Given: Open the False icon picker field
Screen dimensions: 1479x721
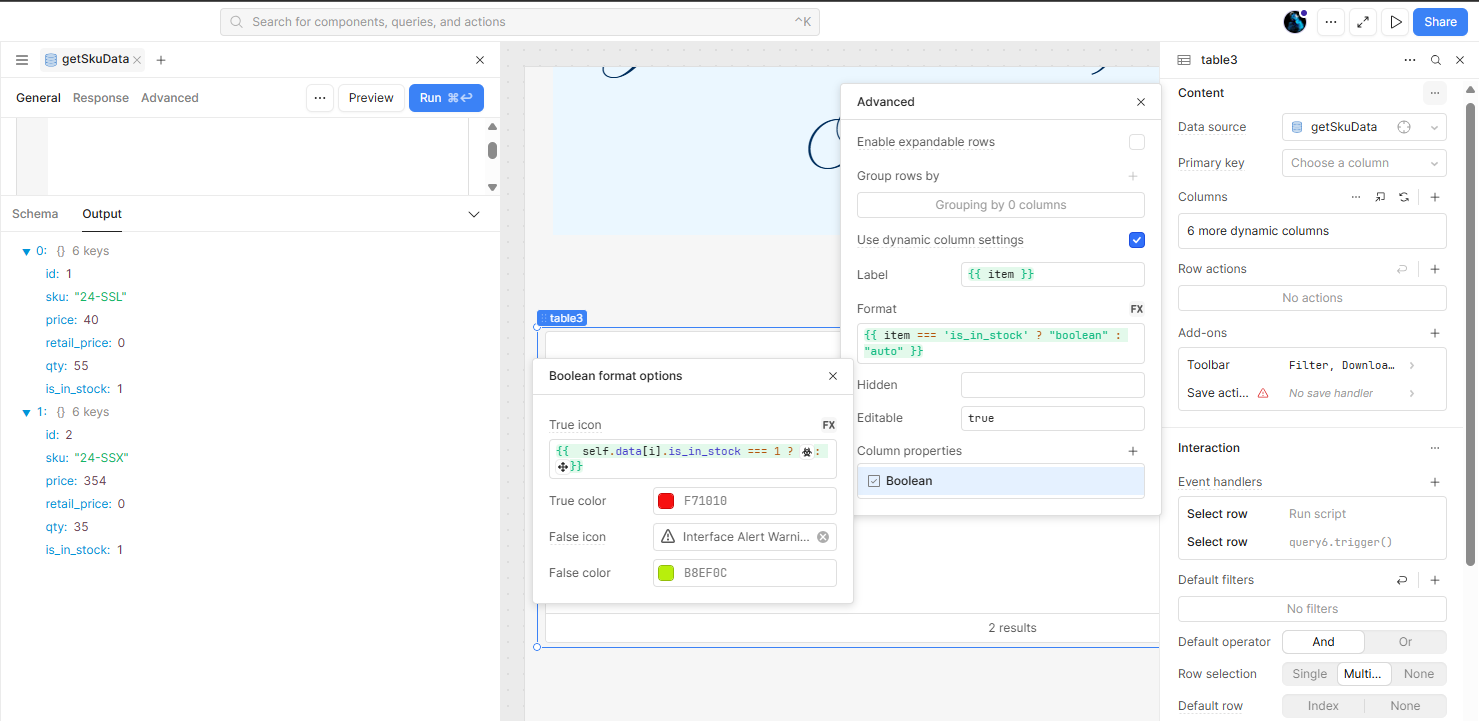Looking at the screenshot, I should click(744, 537).
